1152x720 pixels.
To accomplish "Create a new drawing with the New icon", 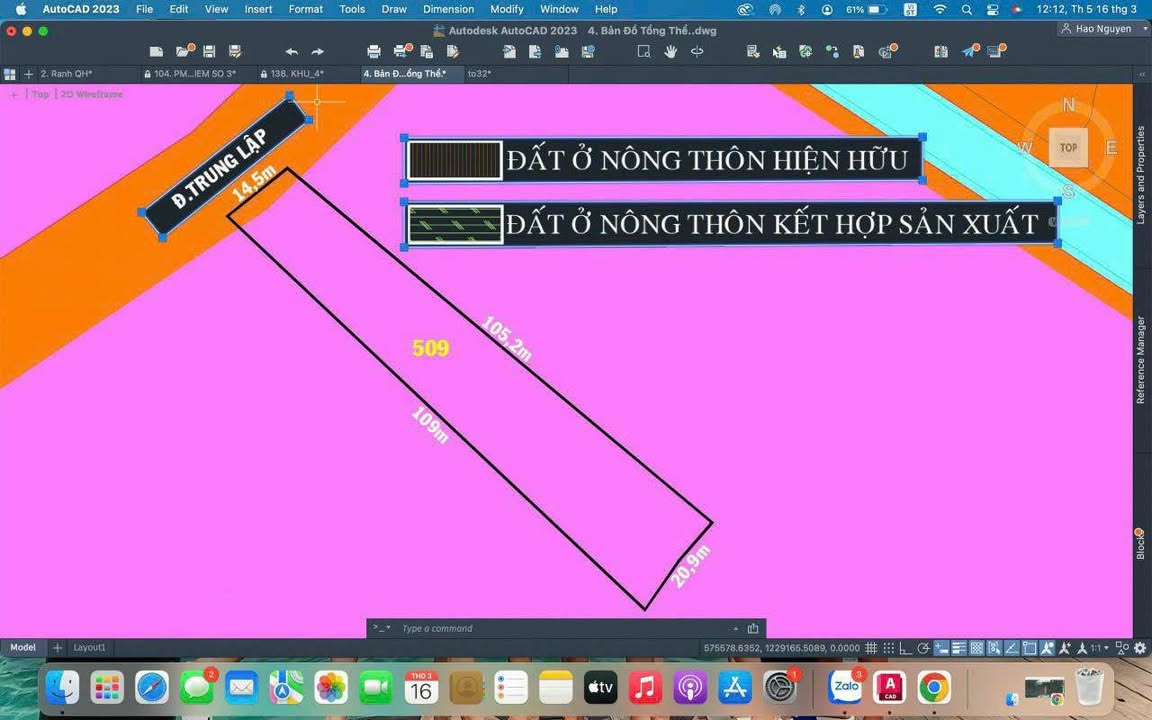I will click(x=156, y=51).
